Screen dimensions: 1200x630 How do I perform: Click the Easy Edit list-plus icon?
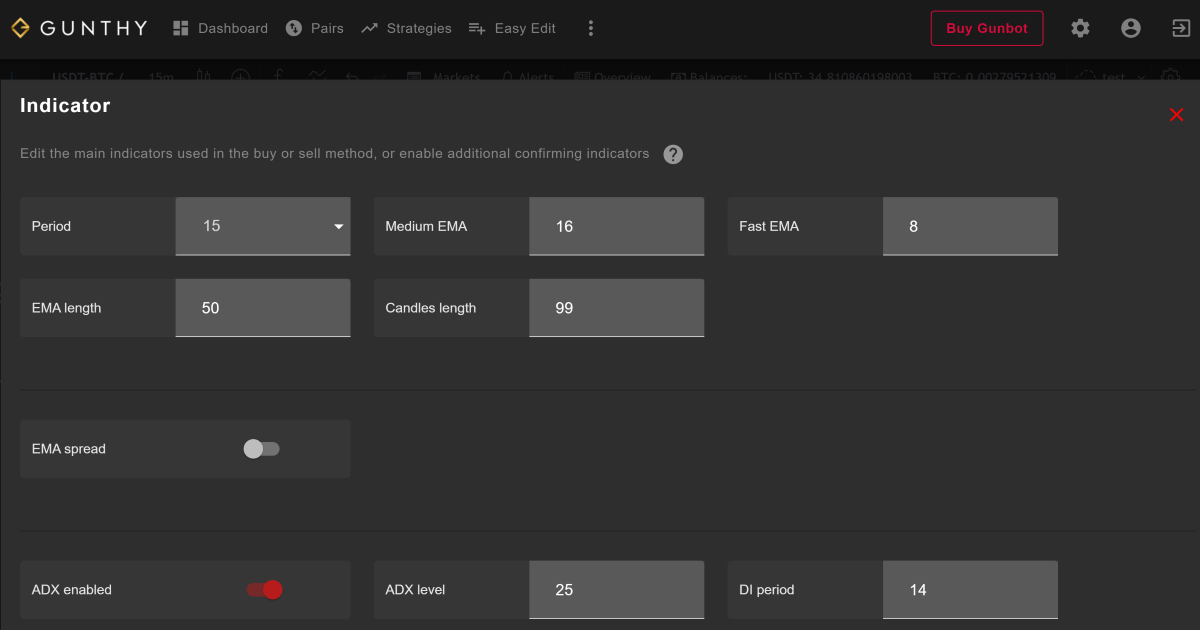[x=477, y=28]
